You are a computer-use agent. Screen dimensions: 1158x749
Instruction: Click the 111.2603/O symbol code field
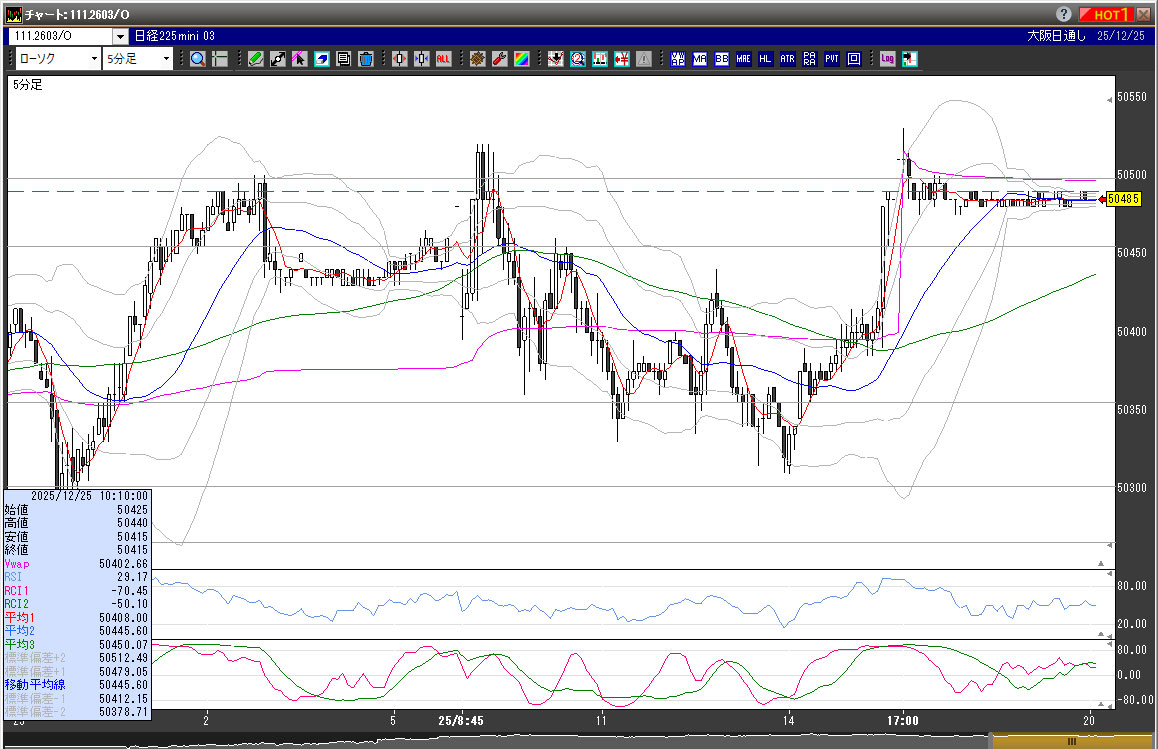60,36
